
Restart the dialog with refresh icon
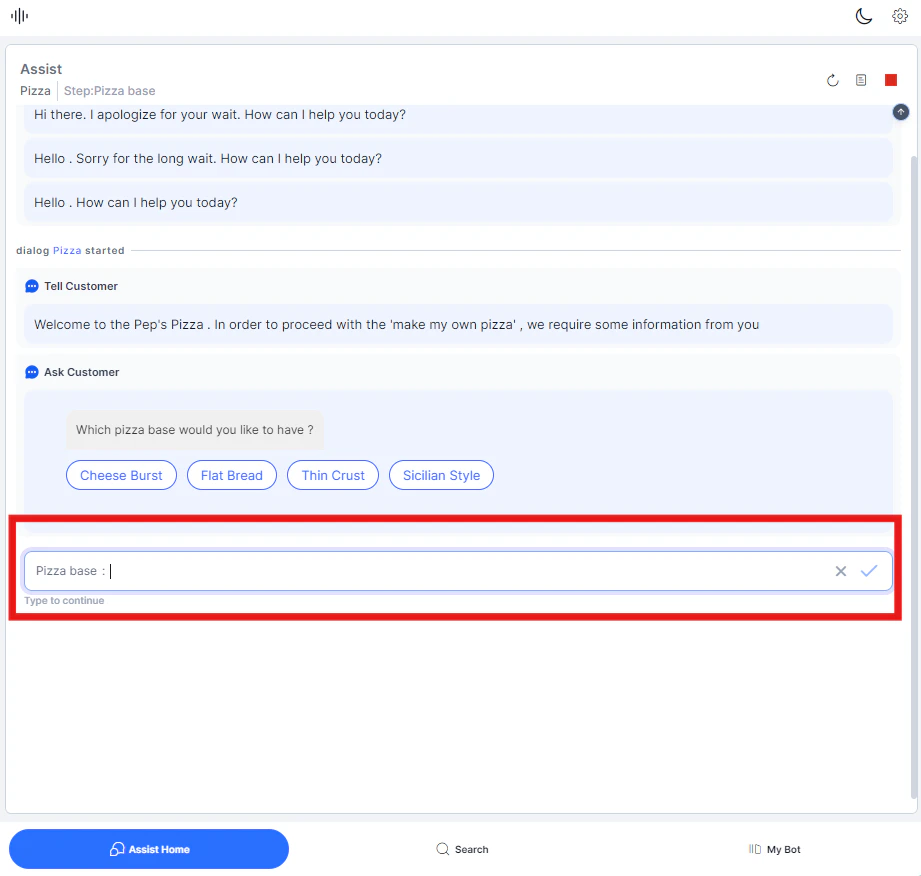832,80
